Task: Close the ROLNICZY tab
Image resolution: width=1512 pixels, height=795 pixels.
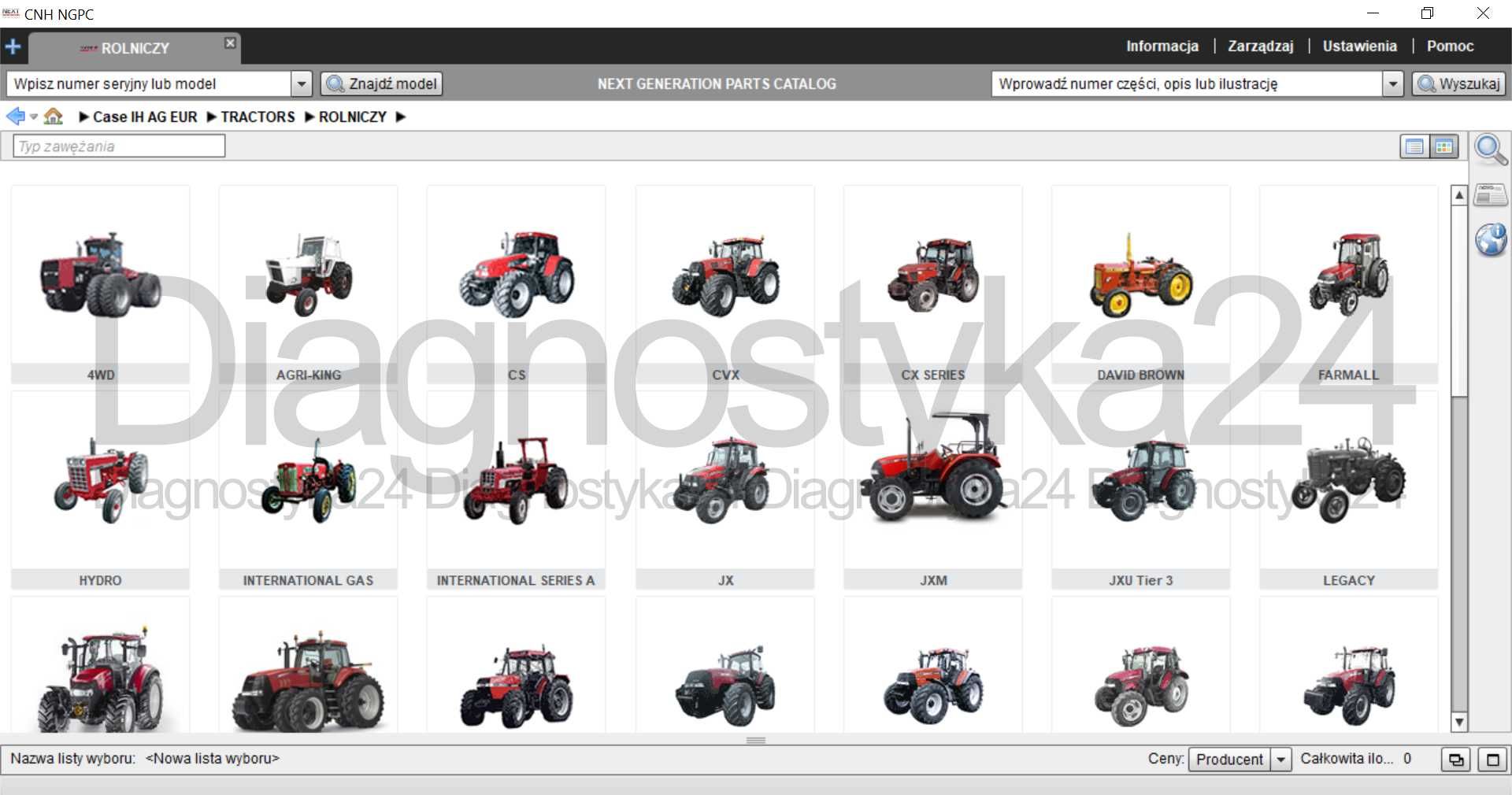Action: point(230,43)
